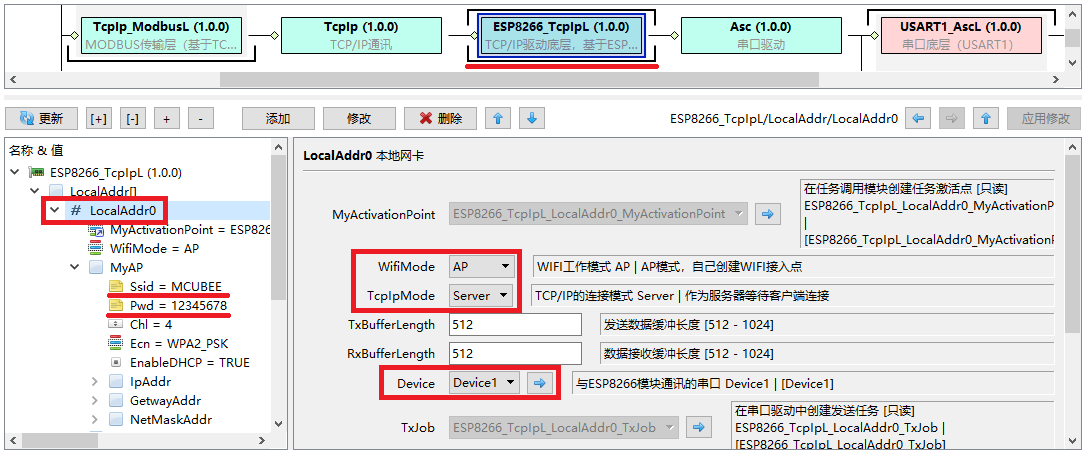Click the 修改 modify button
Viewport: 1086px width, 456px height.
(358, 118)
